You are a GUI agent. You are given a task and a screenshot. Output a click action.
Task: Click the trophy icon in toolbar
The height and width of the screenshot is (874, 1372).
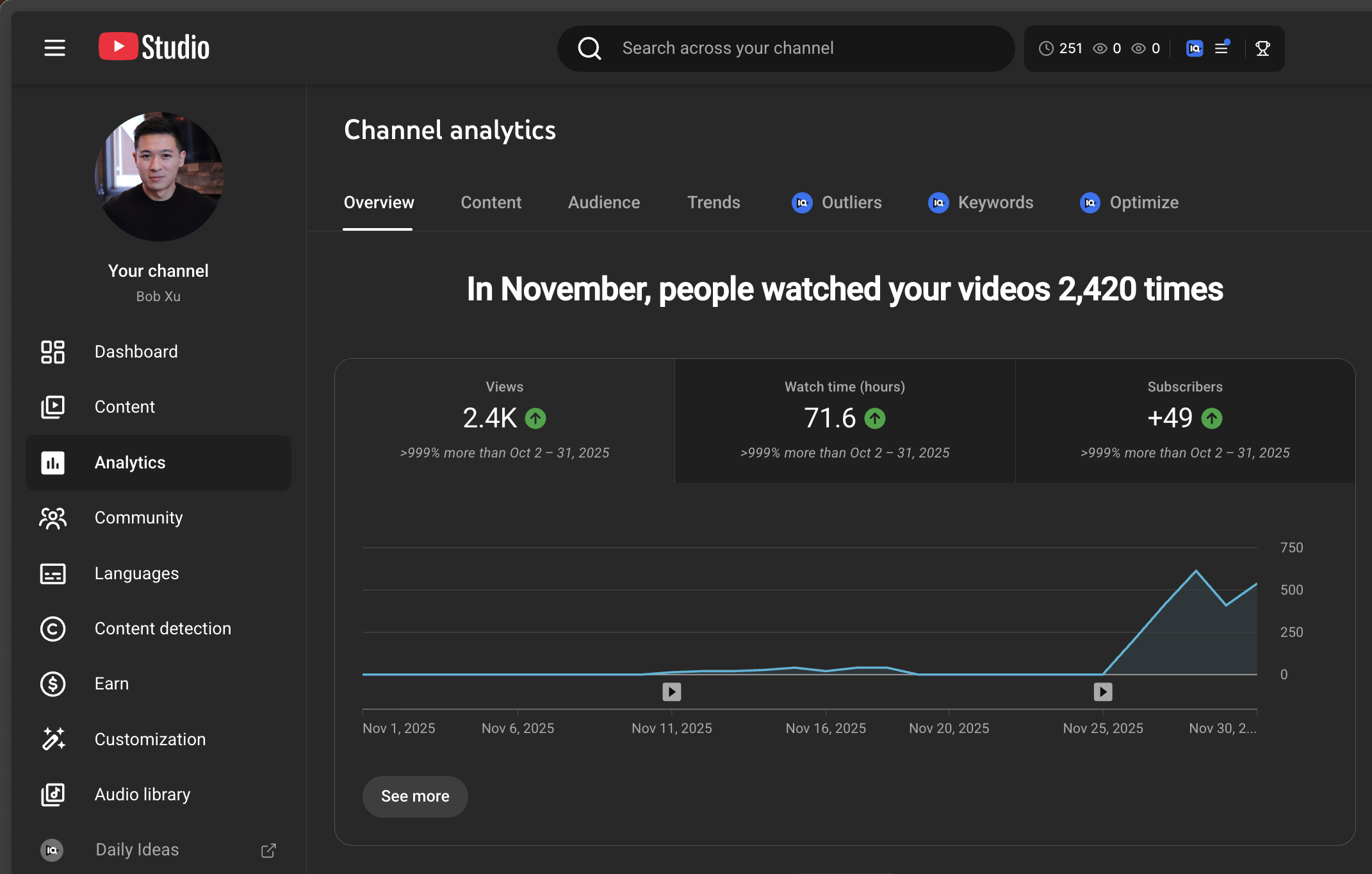coord(1262,49)
